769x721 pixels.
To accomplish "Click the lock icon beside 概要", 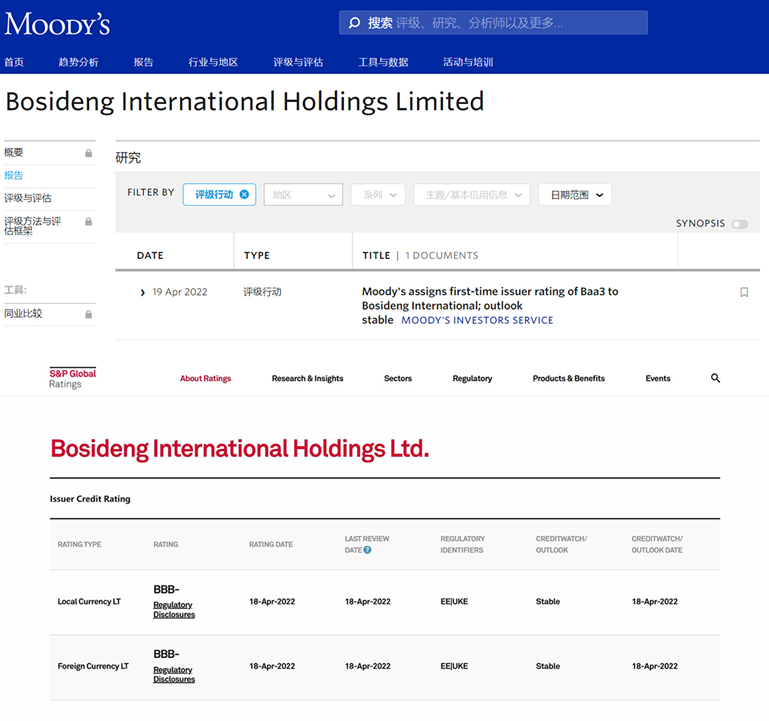I will tap(89, 153).
